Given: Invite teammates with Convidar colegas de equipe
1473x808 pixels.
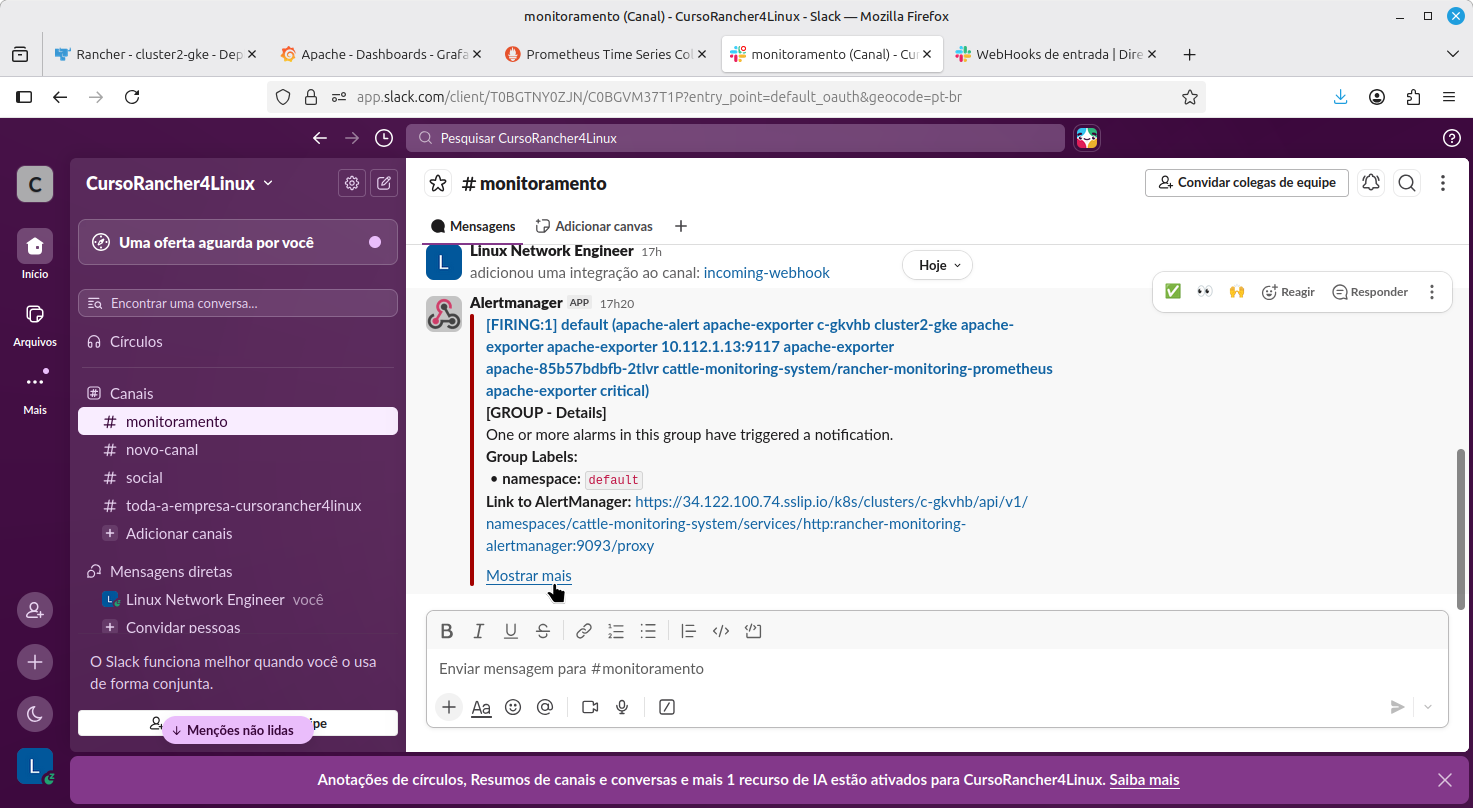Looking at the screenshot, I should (x=1247, y=183).
